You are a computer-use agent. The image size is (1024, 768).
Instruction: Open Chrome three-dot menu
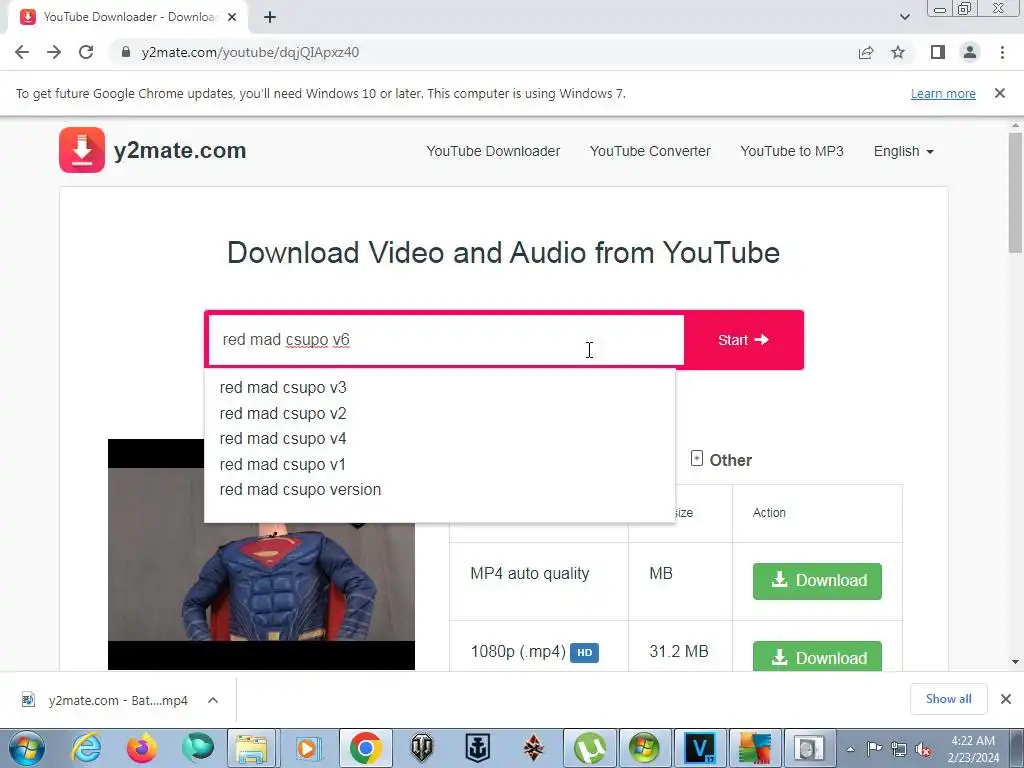pyautogui.click(x=1002, y=52)
